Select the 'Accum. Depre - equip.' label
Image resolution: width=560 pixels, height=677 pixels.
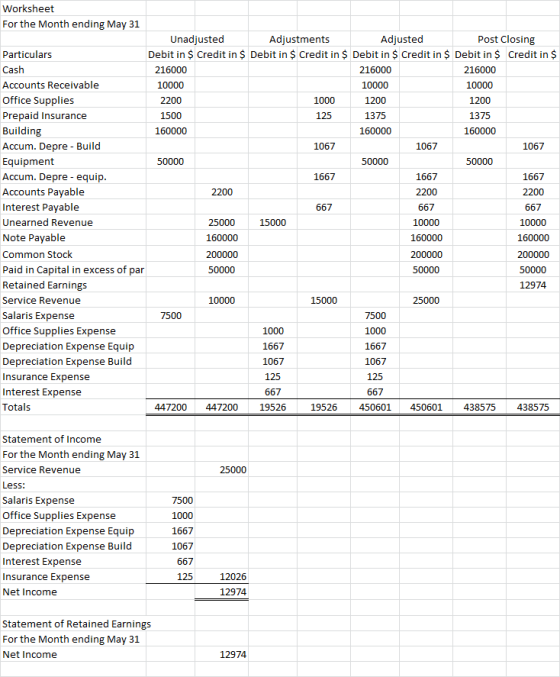(x=54, y=177)
